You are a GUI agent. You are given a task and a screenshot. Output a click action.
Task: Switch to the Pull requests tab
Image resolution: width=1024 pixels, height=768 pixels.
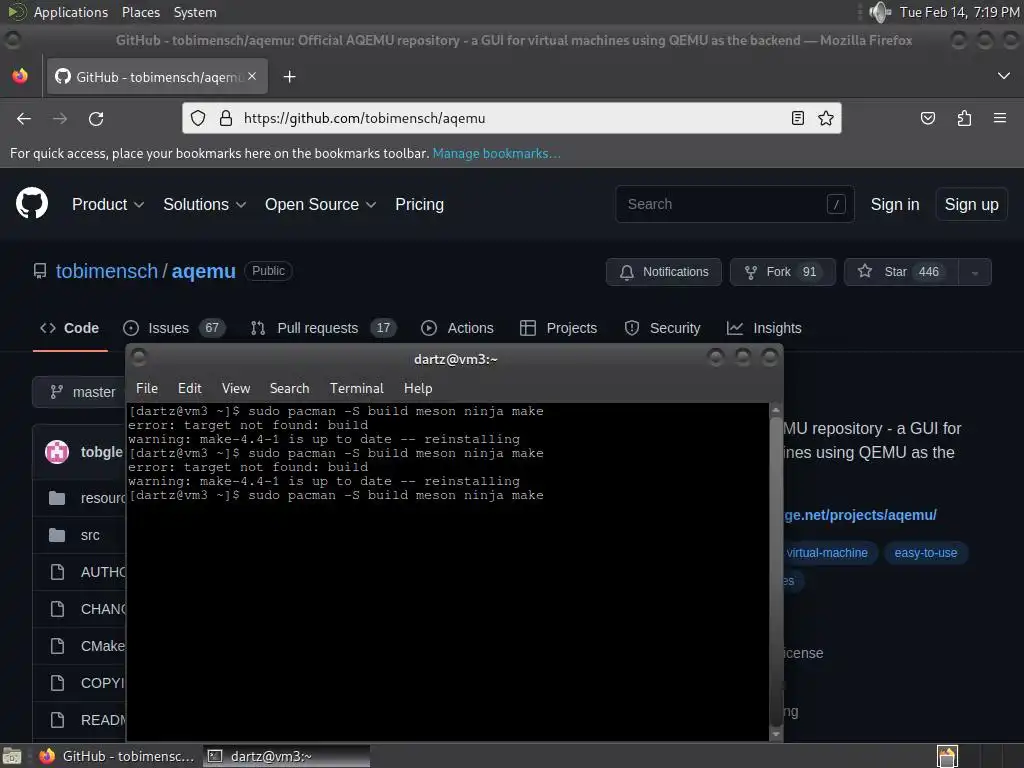pyautogui.click(x=323, y=328)
